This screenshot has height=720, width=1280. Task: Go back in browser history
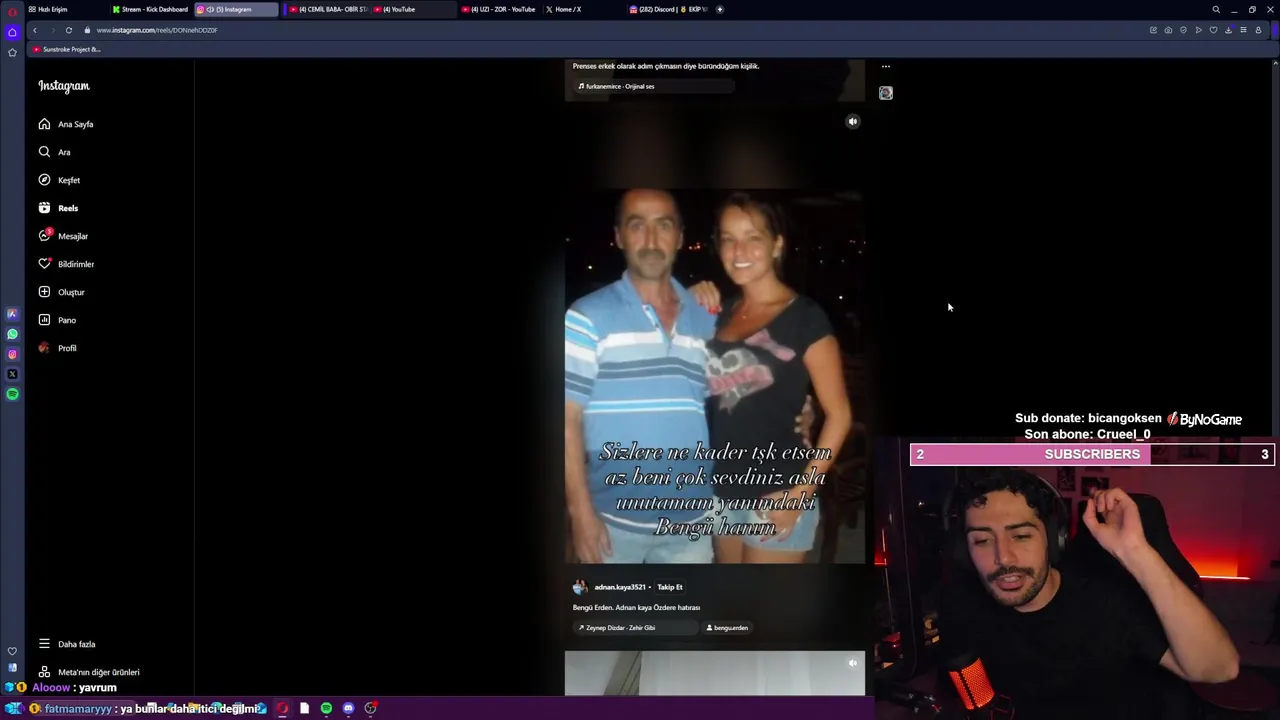point(34,30)
